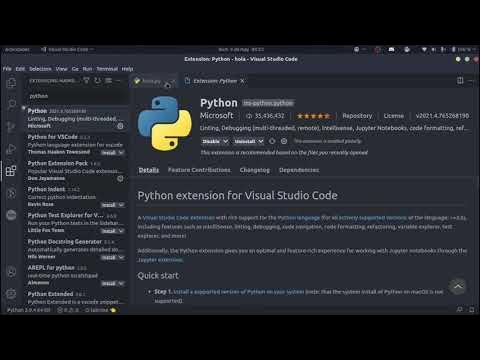Open the View menu

(61, 69)
